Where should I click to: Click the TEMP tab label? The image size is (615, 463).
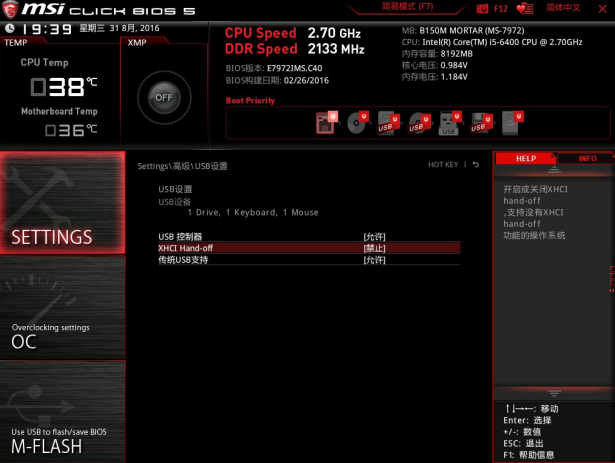16,43
